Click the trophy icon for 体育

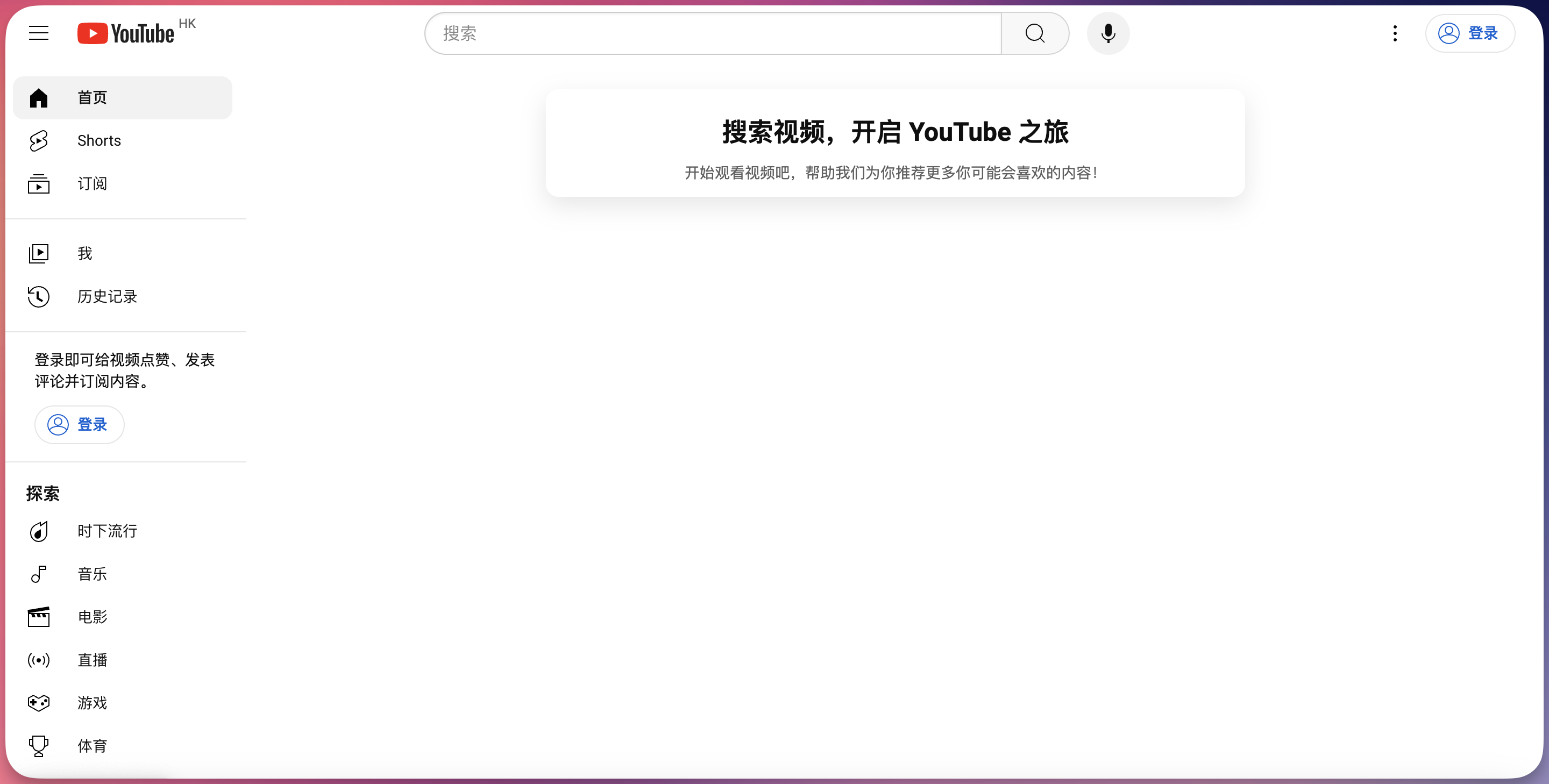[x=39, y=747]
